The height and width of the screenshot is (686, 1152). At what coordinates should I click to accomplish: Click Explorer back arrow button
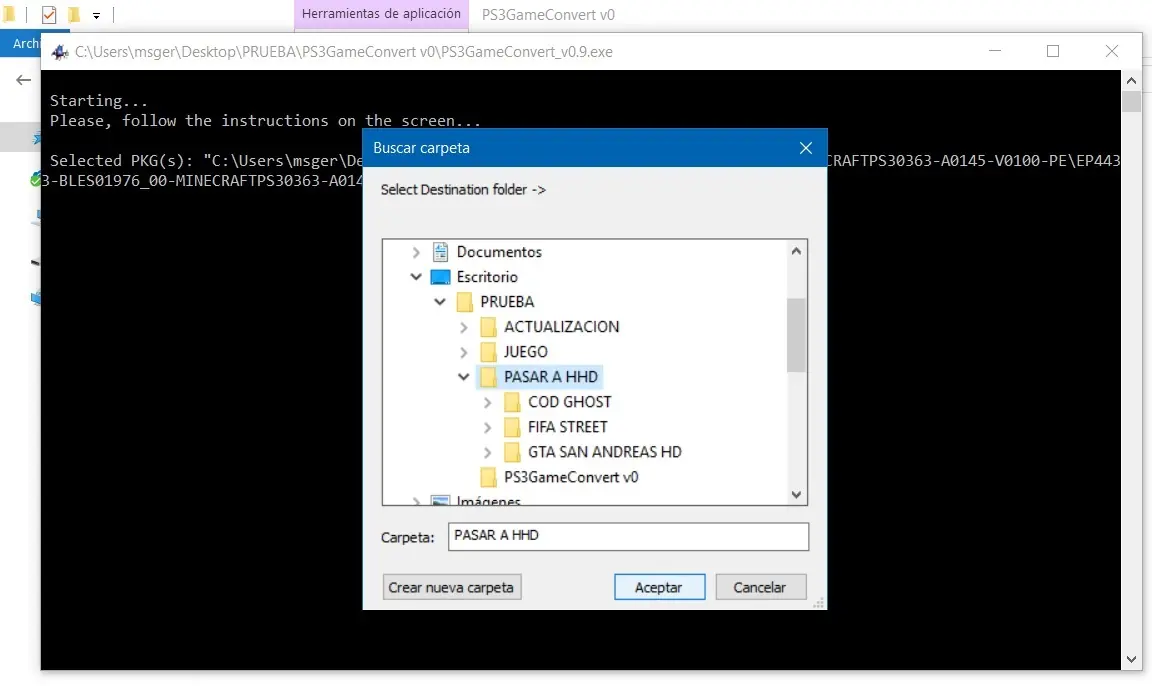24,80
